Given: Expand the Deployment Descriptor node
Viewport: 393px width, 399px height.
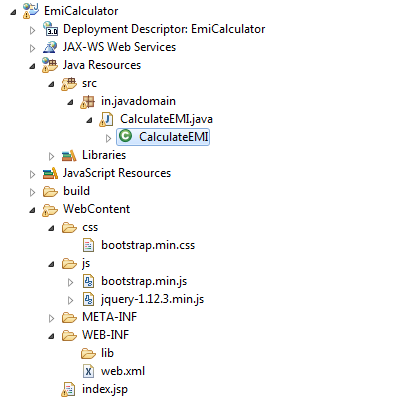Looking at the screenshot, I should (32, 30).
